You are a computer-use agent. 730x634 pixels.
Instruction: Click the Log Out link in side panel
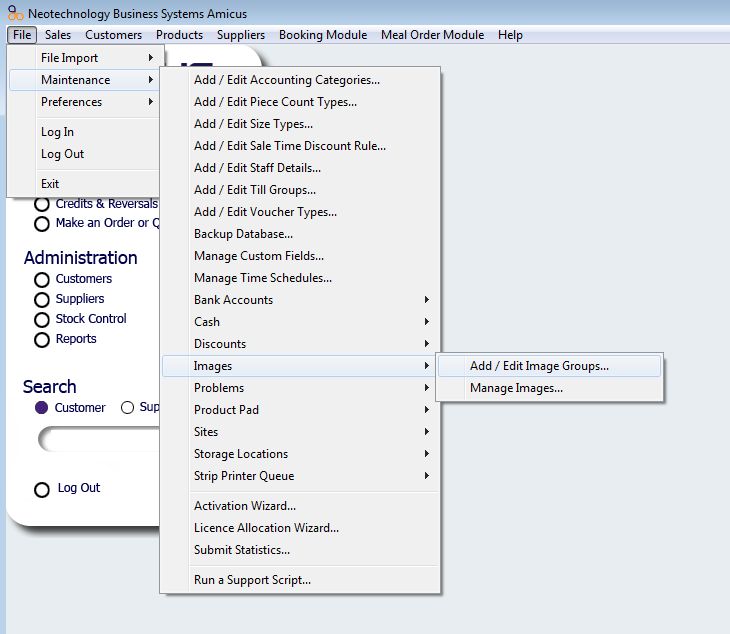78,488
